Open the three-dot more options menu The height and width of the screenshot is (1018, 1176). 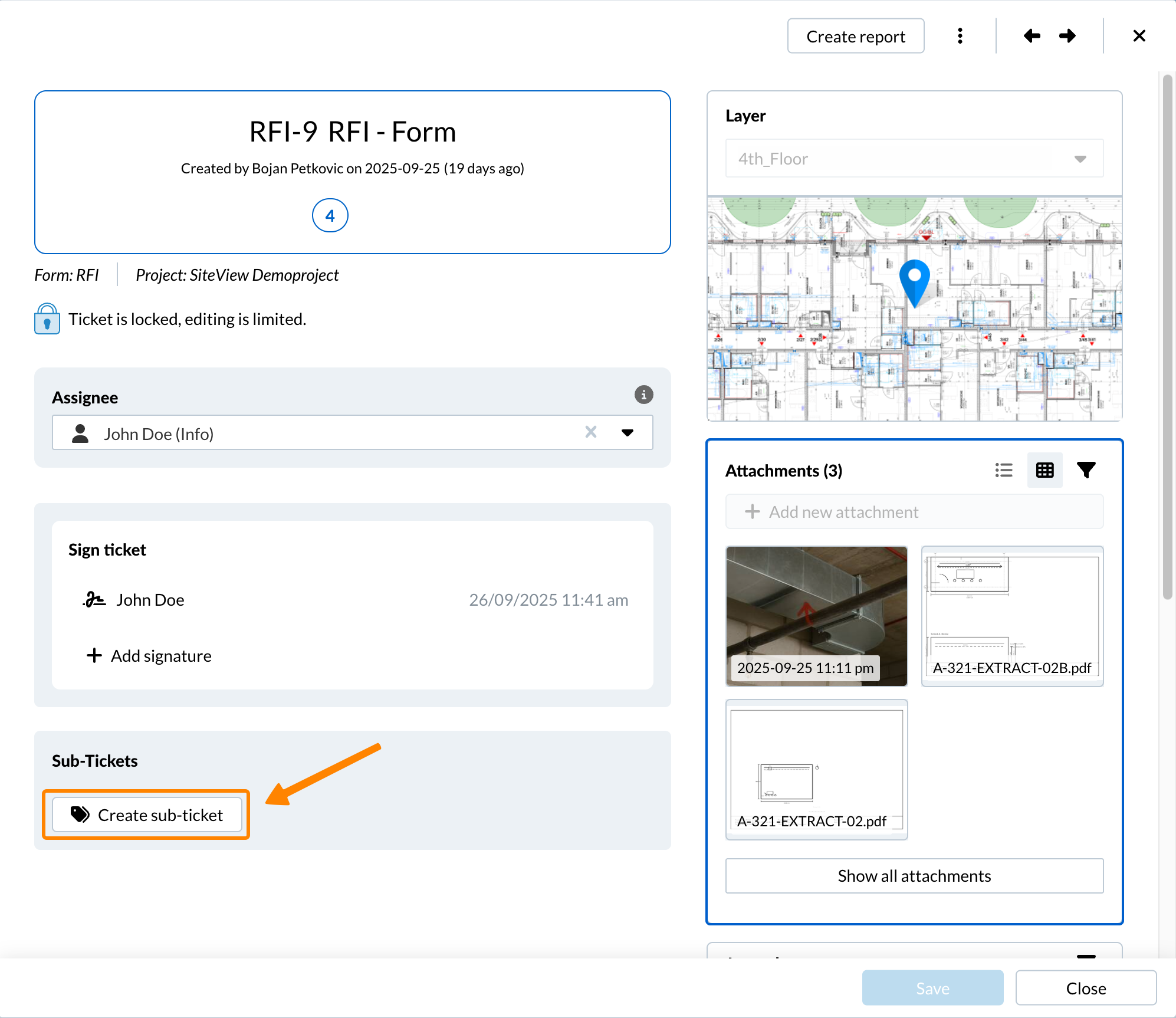(x=960, y=36)
